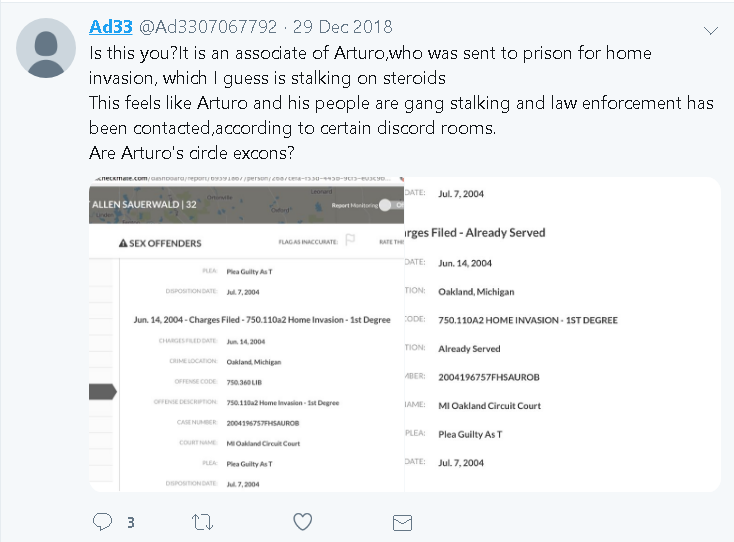Click the SEX OFFENDERS section header
This screenshot has width=734, height=542.
click(x=167, y=243)
